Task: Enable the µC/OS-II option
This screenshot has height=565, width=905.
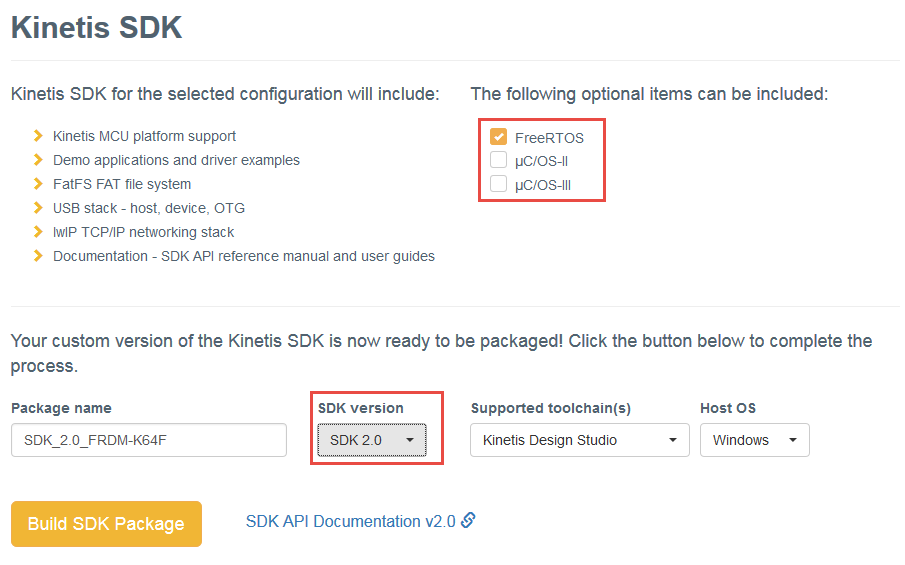Action: [x=498, y=160]
